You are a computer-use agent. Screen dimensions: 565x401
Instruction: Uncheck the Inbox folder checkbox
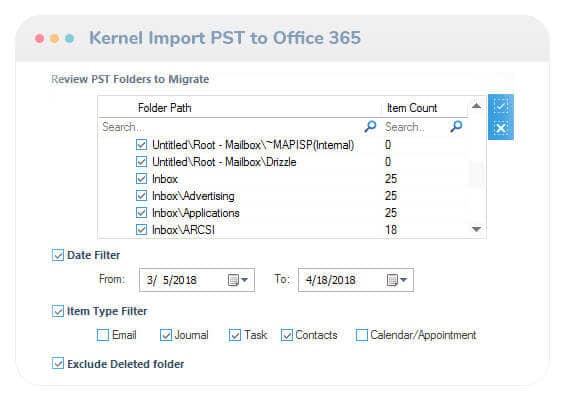point(141,179)
